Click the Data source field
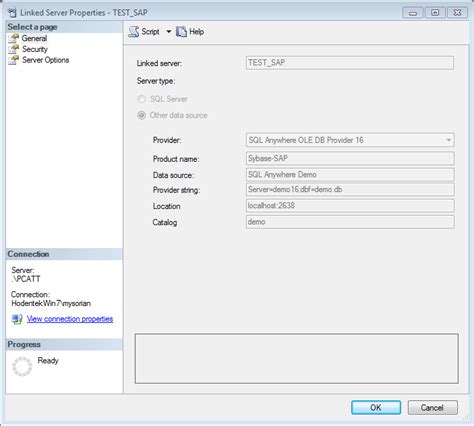Viewport: 474px width, 426px height. 350,174
